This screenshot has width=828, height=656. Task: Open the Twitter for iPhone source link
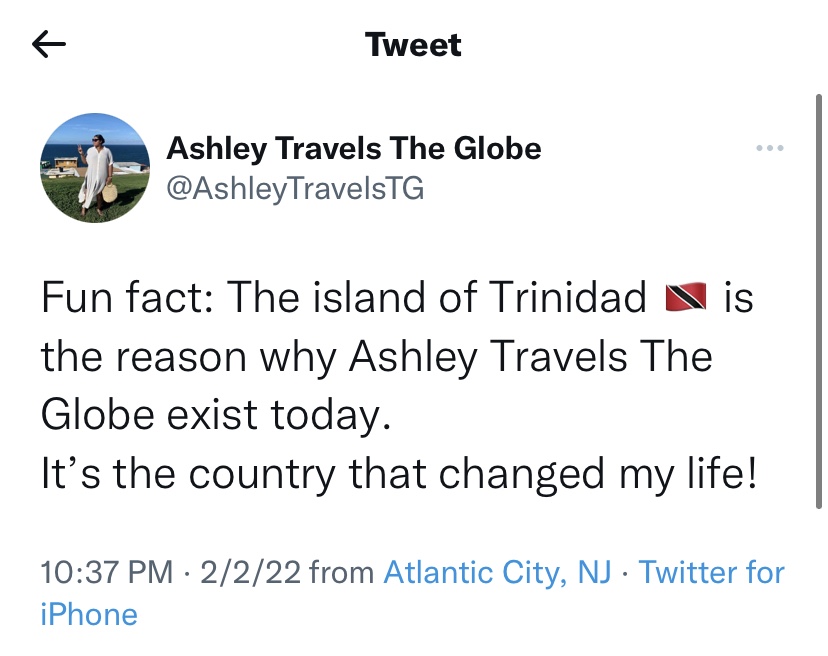(711, 572)
